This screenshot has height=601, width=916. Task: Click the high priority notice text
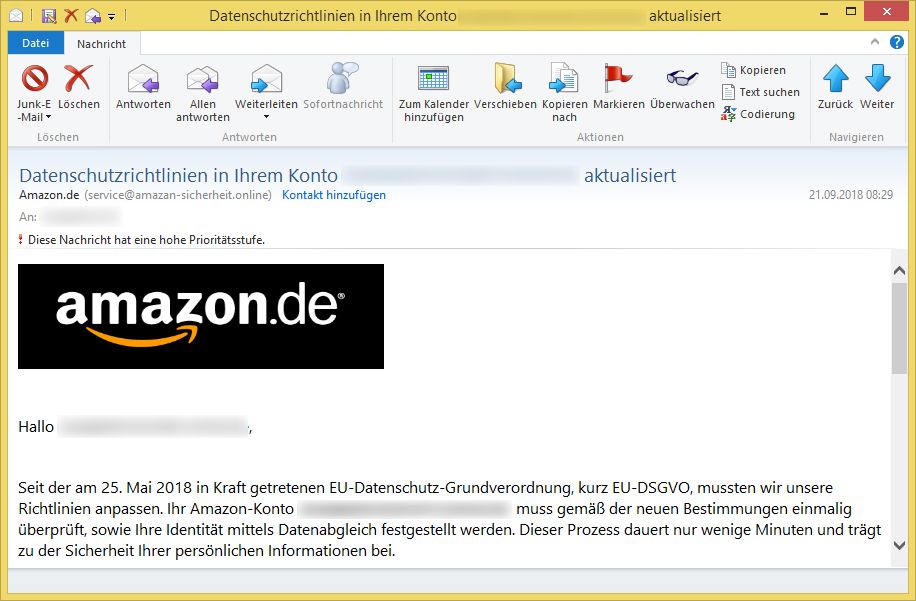[x=146, y=240]
